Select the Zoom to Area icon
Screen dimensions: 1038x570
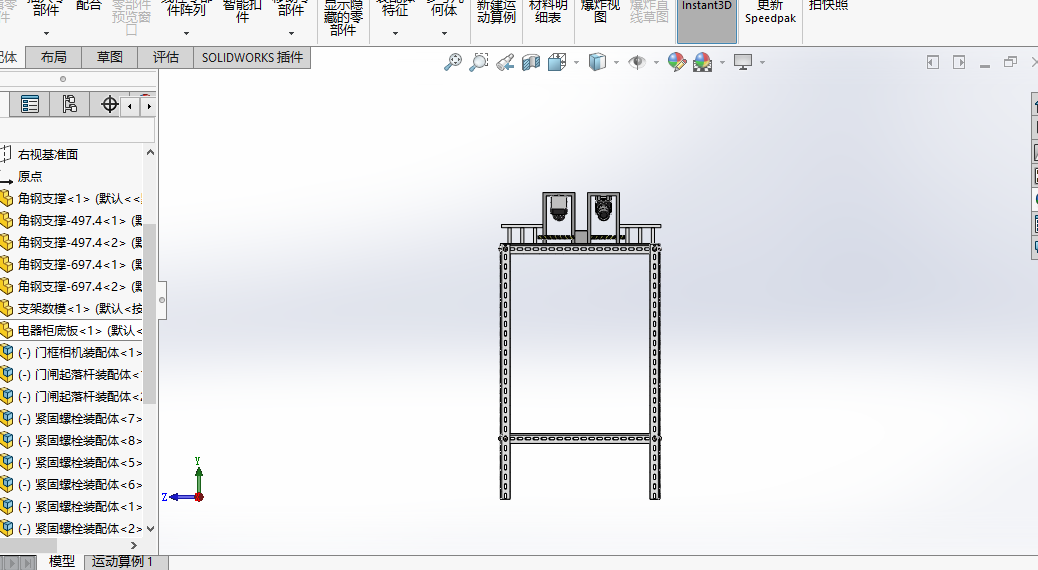point(479,62)
